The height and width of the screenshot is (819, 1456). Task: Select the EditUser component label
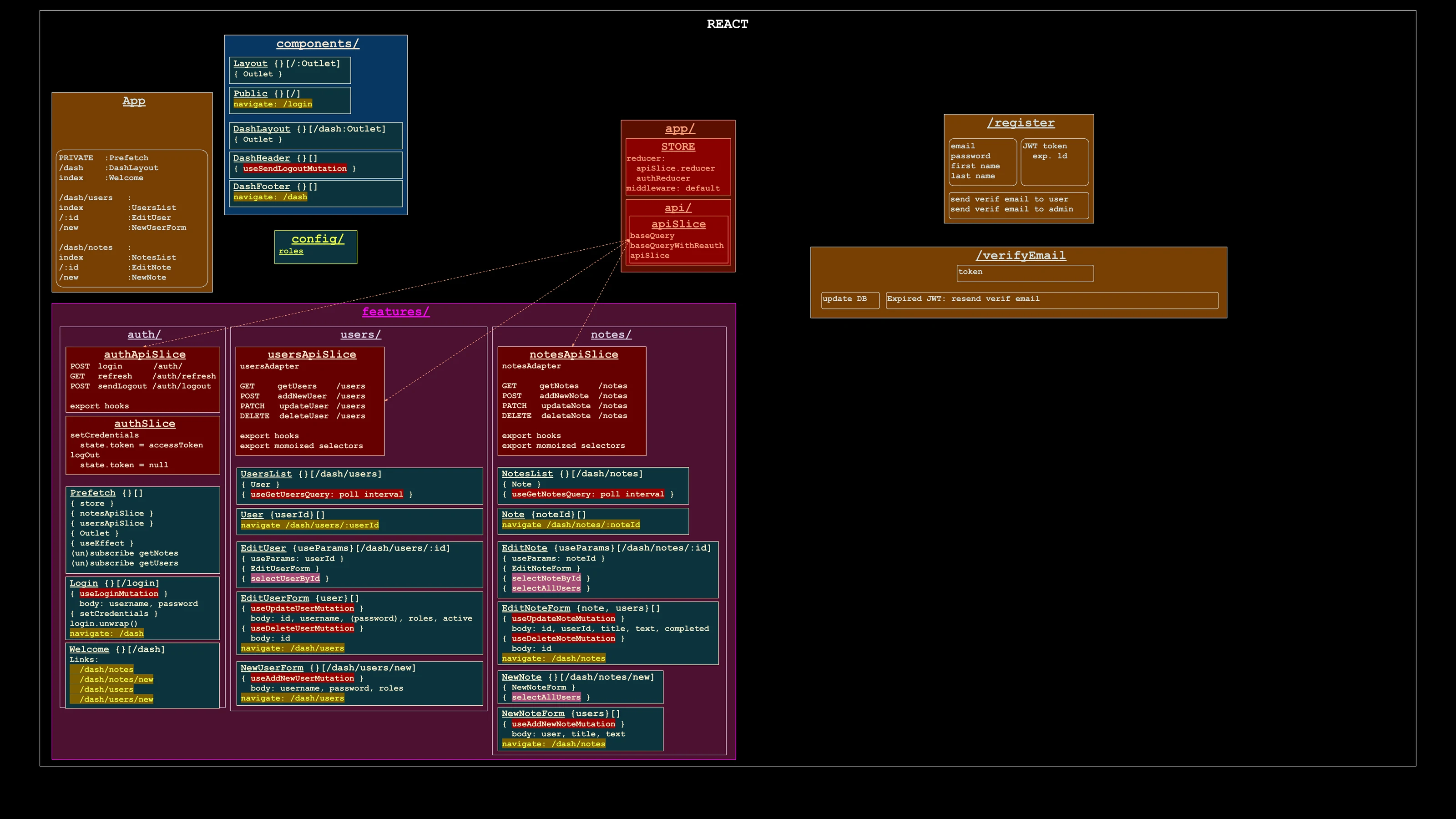coord(263,548)
